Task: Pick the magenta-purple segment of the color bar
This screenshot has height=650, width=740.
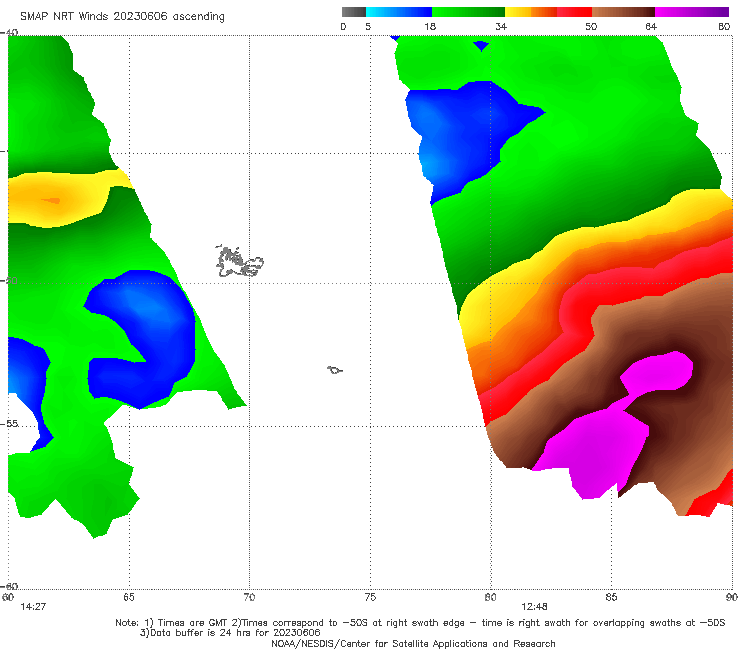Action: coord(692,12)
